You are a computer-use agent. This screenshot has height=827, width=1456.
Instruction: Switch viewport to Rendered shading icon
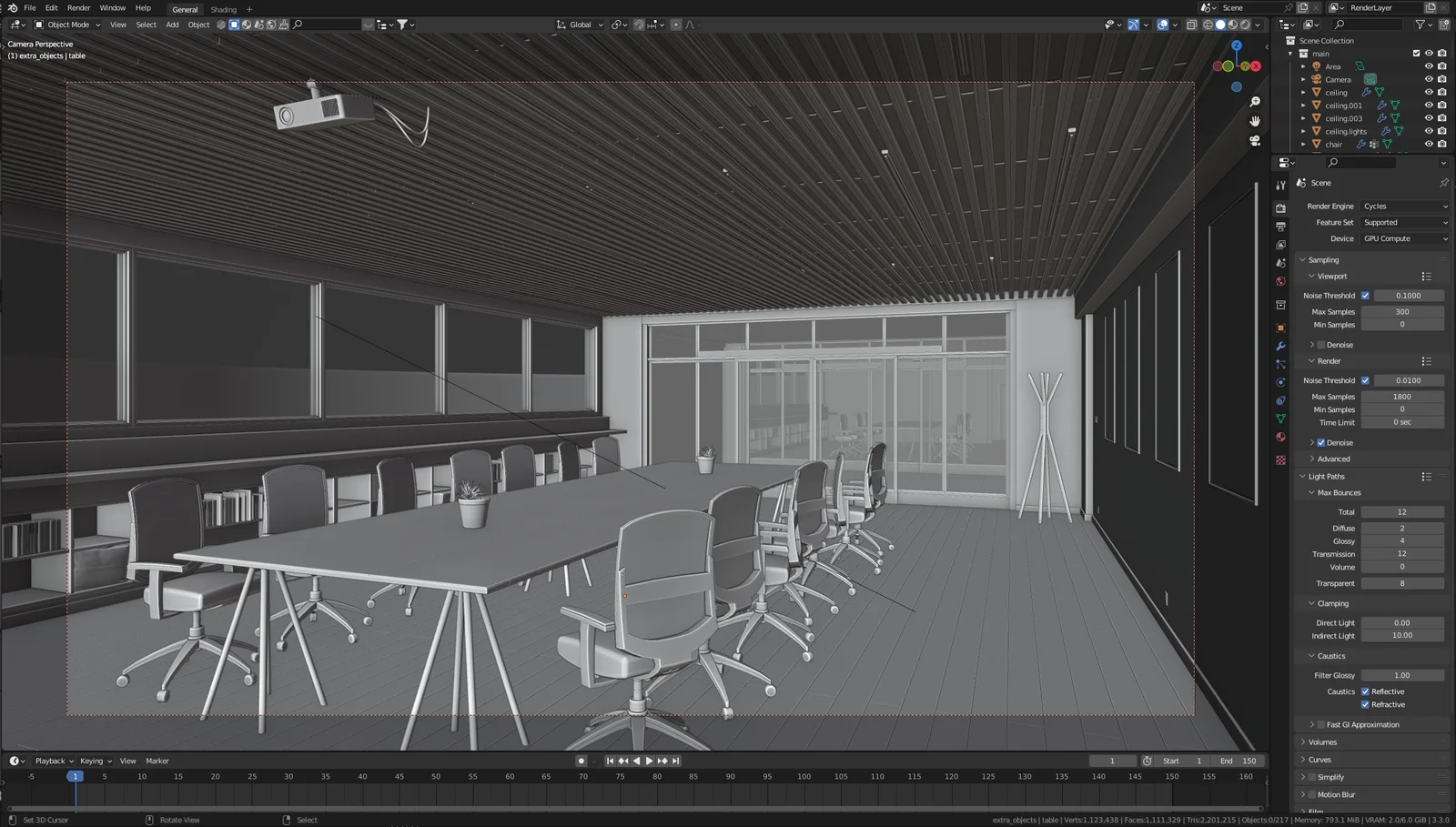1244,25
